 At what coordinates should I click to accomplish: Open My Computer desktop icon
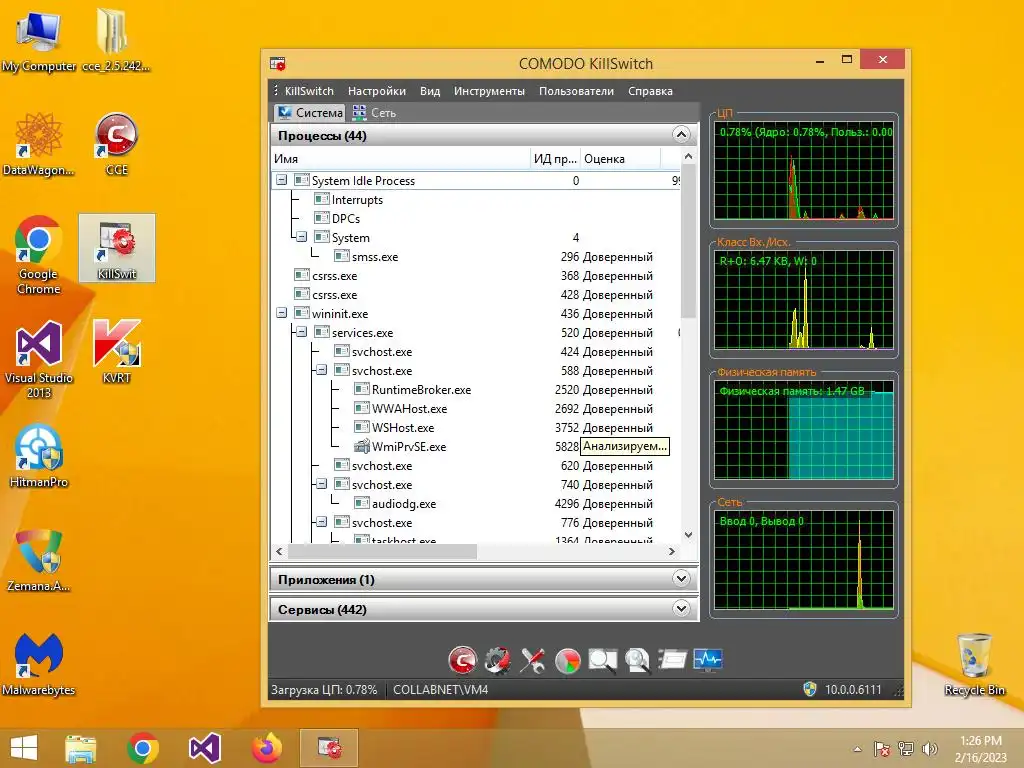click(39, 40)
